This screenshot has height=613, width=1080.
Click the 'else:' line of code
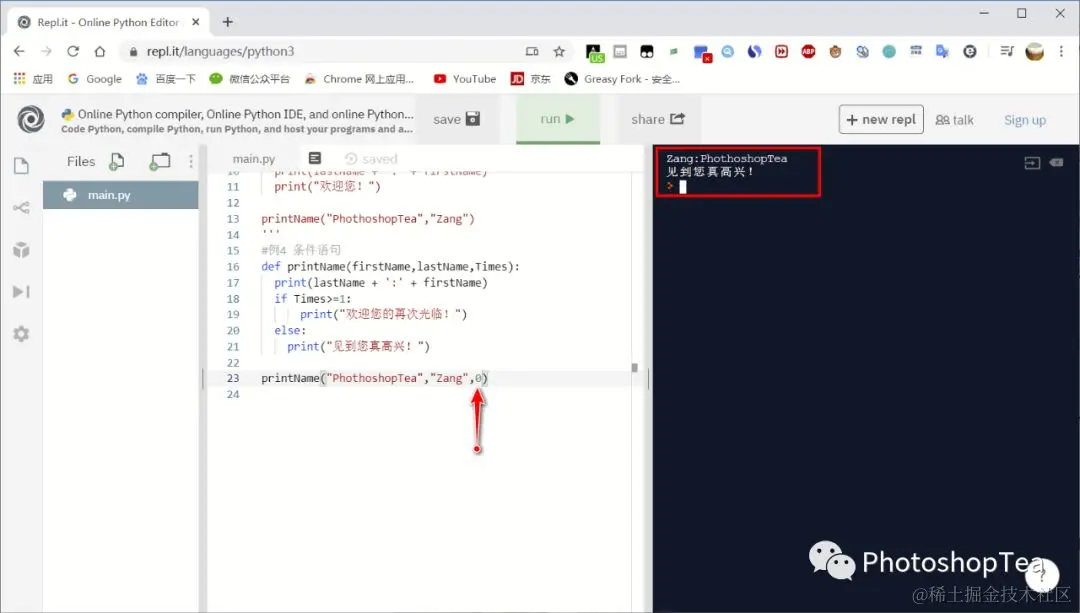tap(290, 331)
